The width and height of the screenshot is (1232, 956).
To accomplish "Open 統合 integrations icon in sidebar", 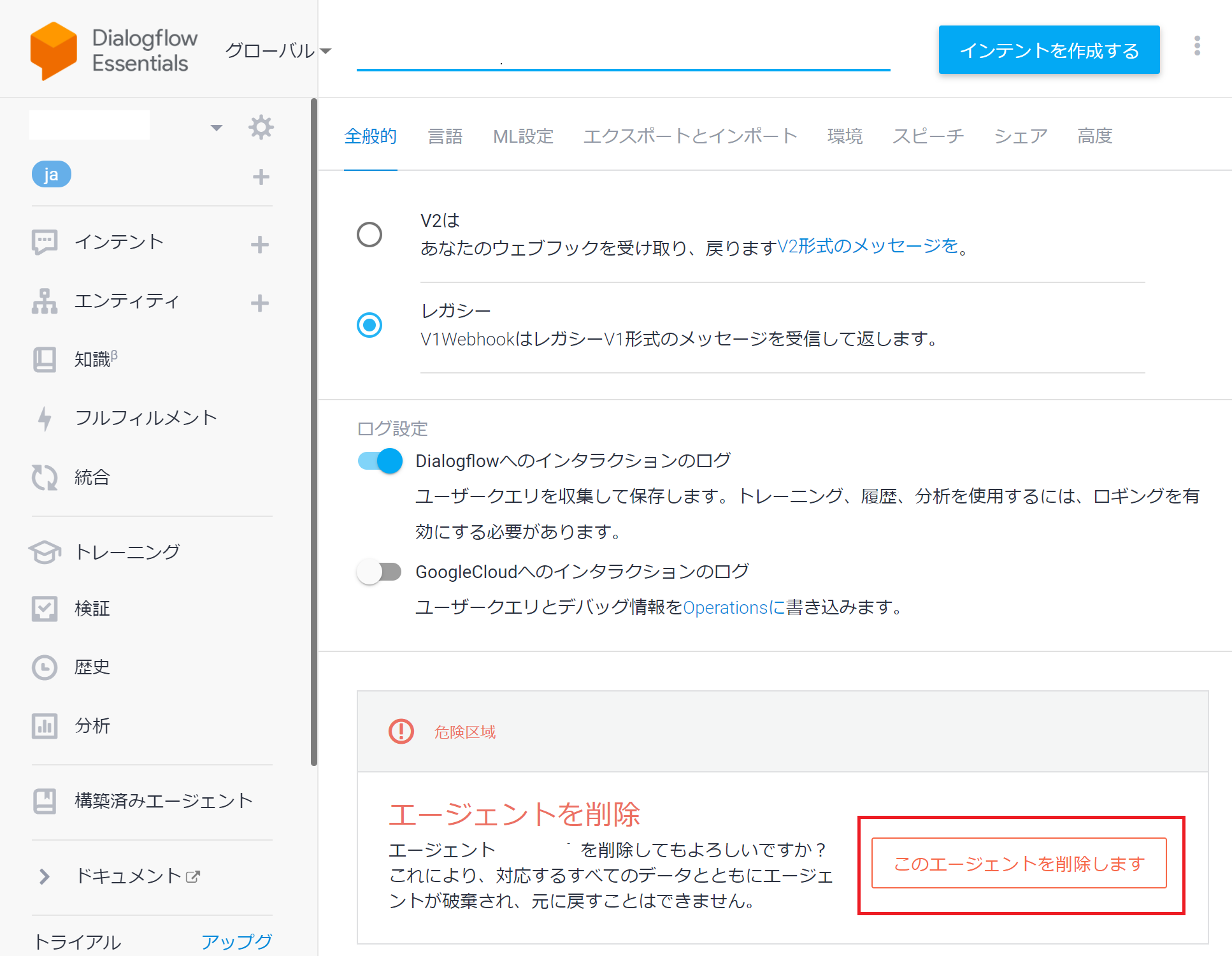I will [45, 477].
